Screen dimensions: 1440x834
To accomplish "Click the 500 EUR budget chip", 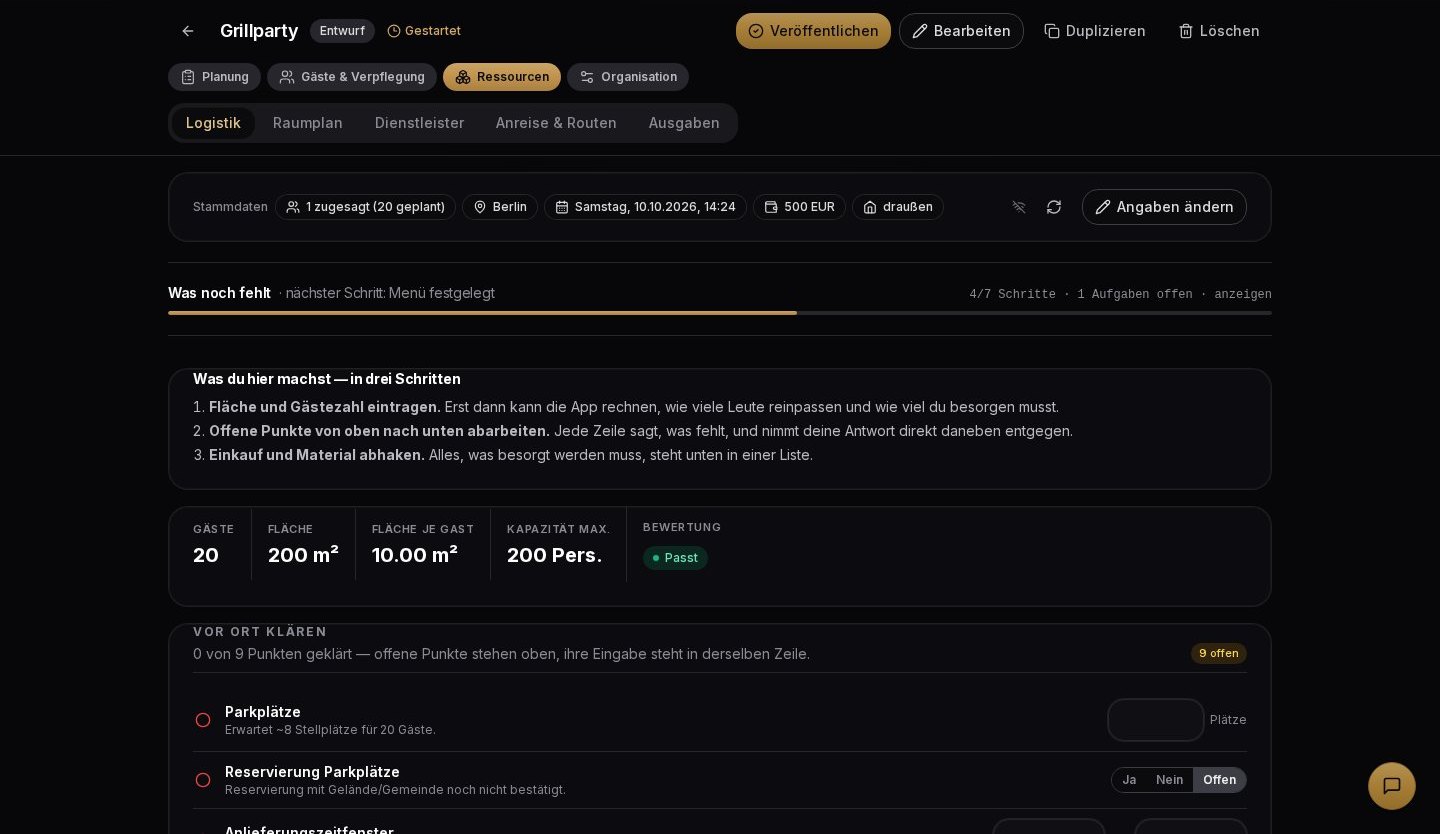I will coord(800,207).
